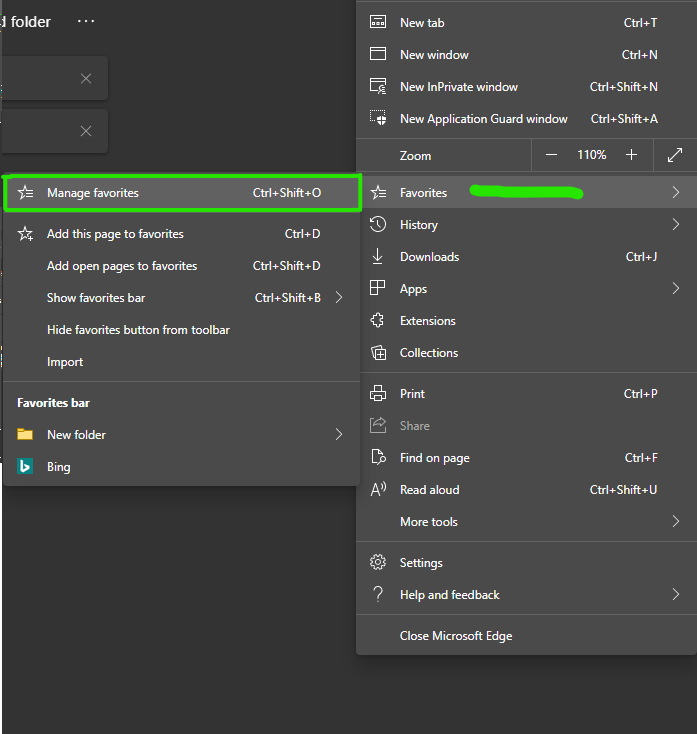Increase zoom with the plus button
Viewport: 697px width, 734px height.
click(x=631, y=154)
